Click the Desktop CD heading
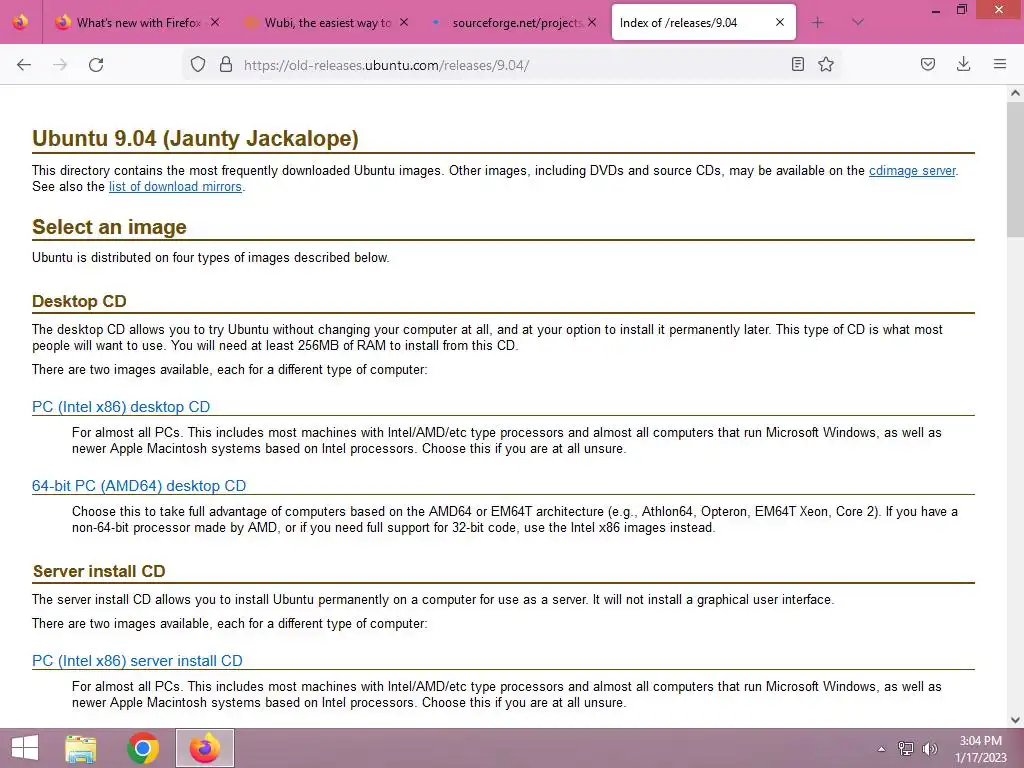Screen dimensions: 1024x768 click(79, 301)
